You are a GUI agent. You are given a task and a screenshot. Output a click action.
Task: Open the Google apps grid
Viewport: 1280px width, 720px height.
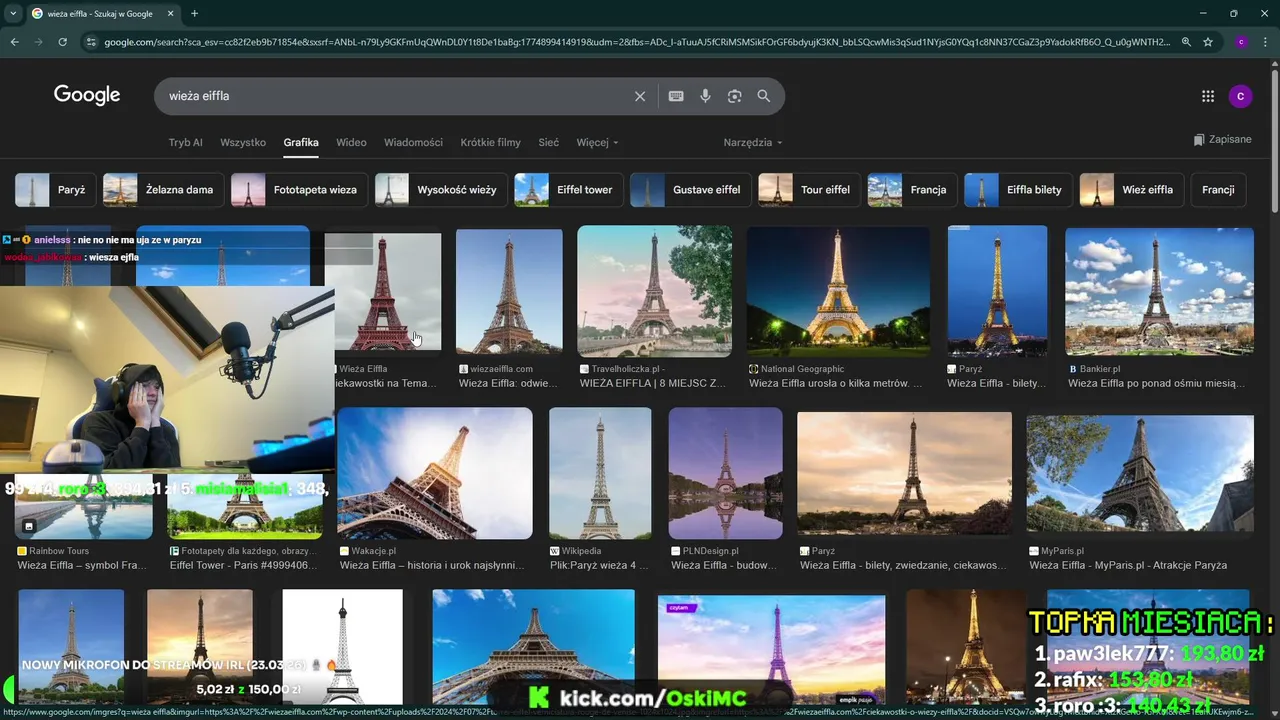pos(1208,96)
